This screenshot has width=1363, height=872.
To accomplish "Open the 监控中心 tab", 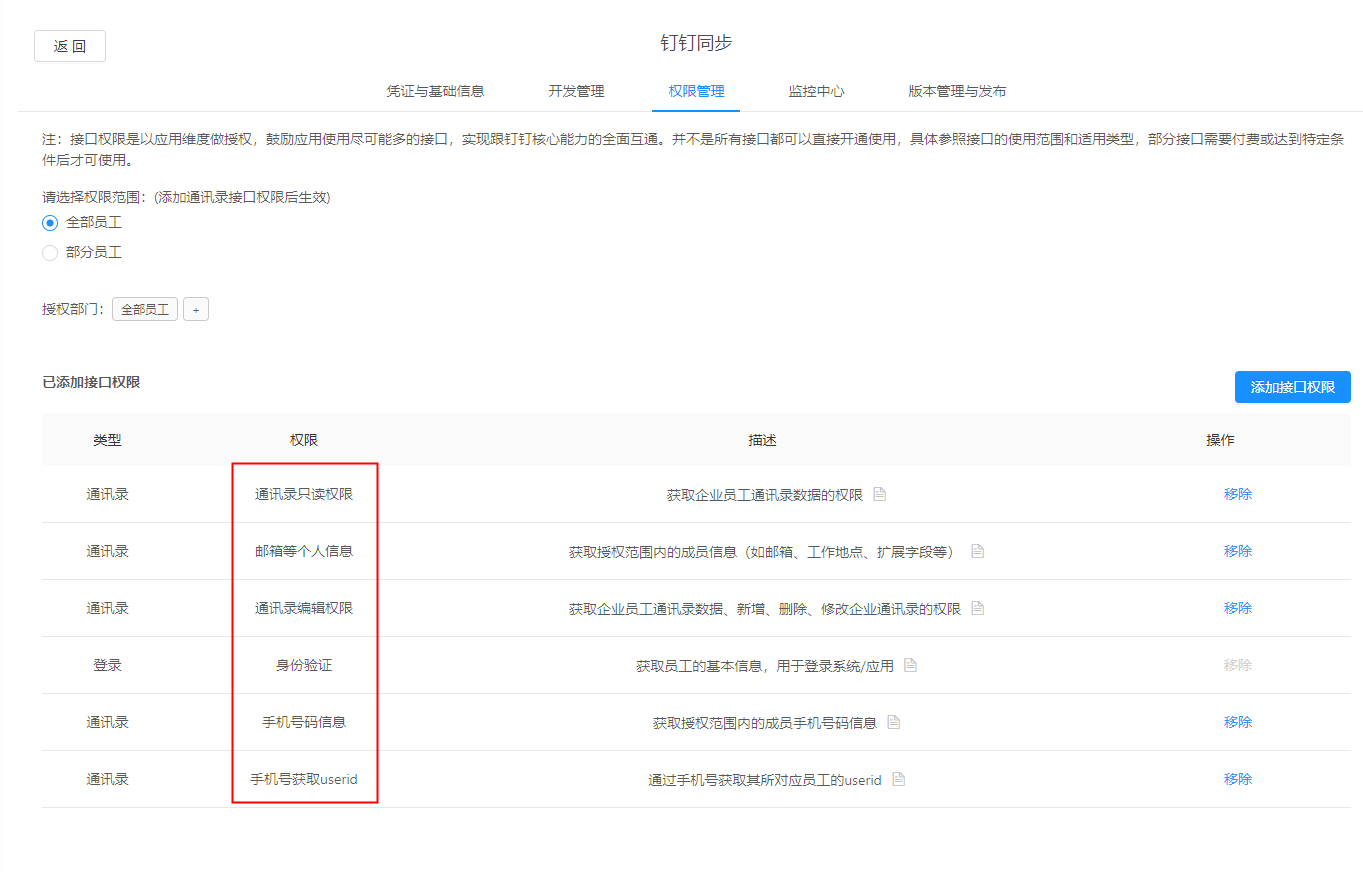I will pos(816,91).
